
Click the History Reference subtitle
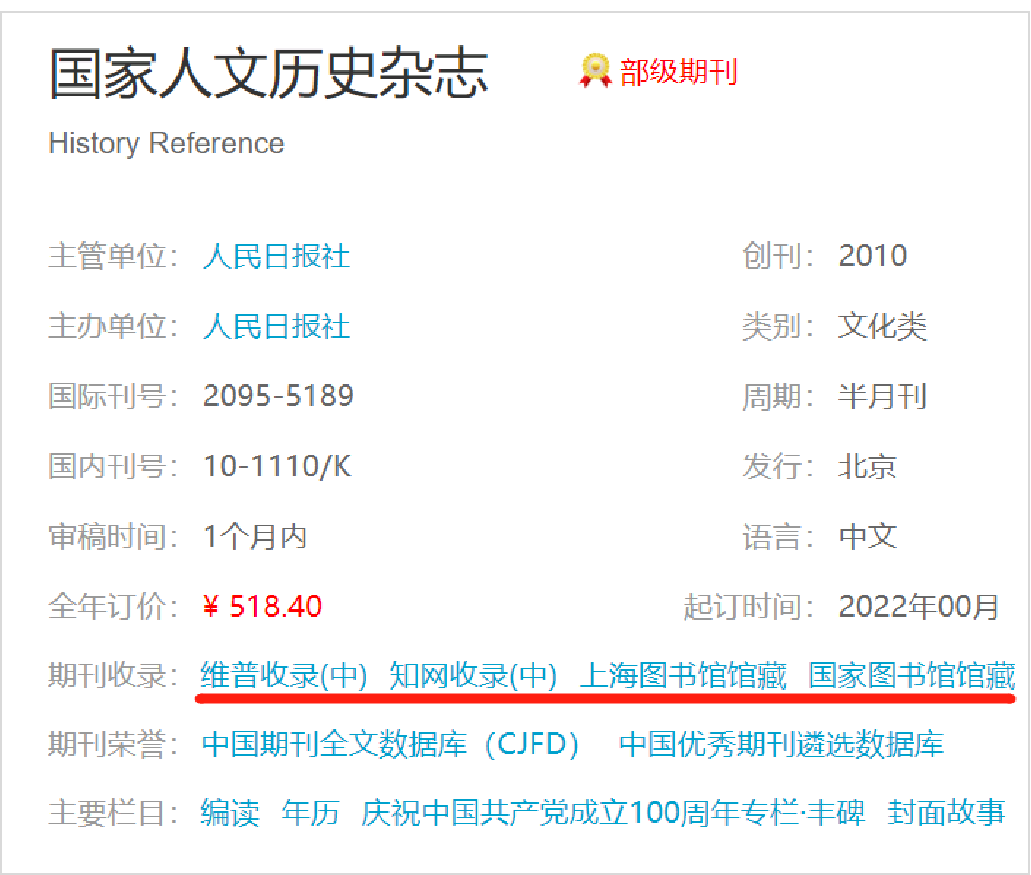(166, 143)
